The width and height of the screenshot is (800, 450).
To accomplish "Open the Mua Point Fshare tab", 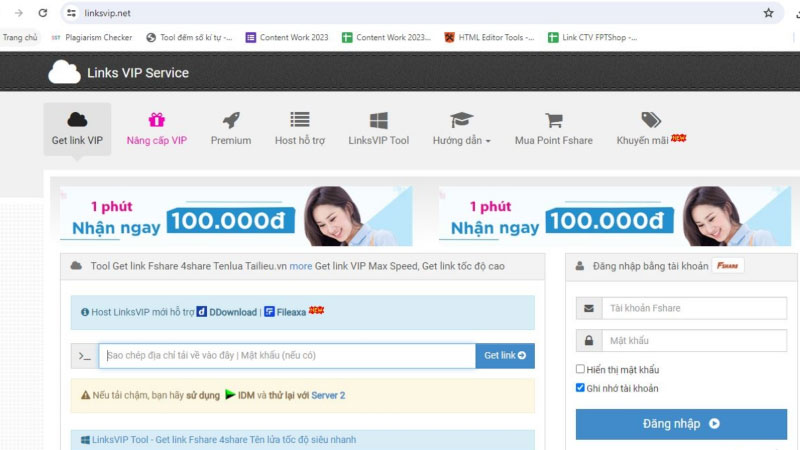I will click(x=554, y=129).
